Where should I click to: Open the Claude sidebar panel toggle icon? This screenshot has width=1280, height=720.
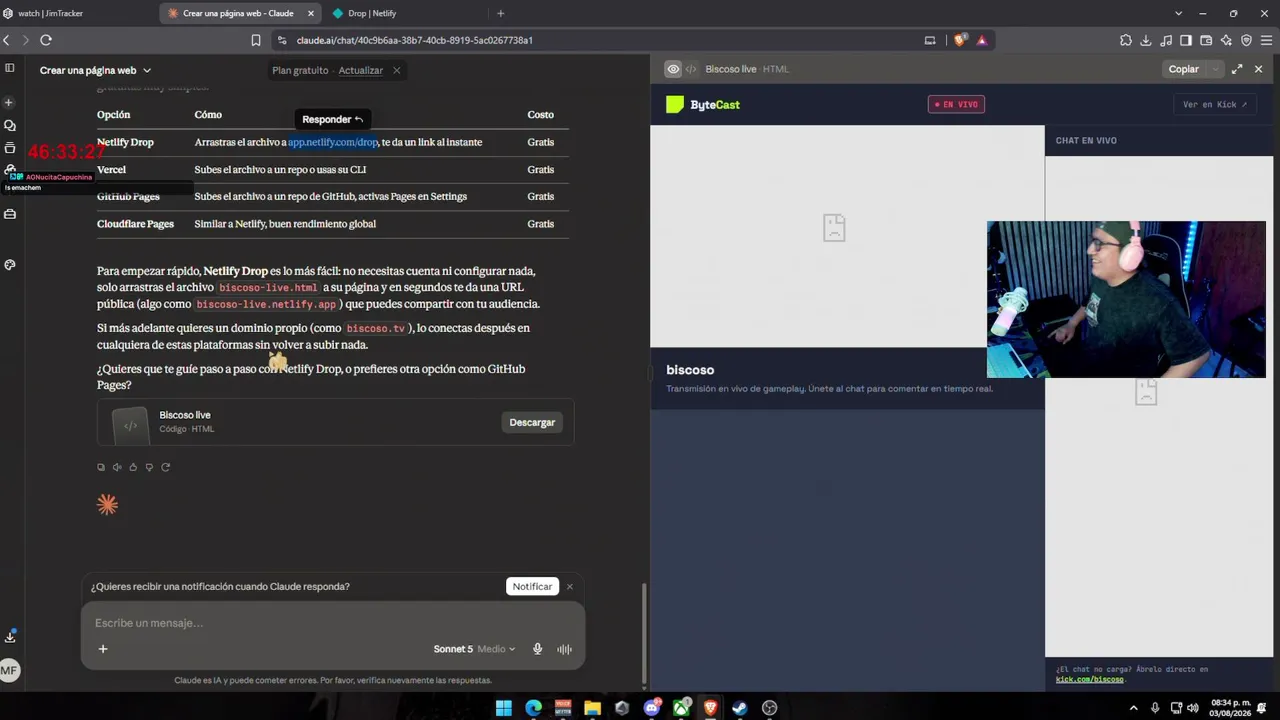pyautogui.click(x=10, y=68)
